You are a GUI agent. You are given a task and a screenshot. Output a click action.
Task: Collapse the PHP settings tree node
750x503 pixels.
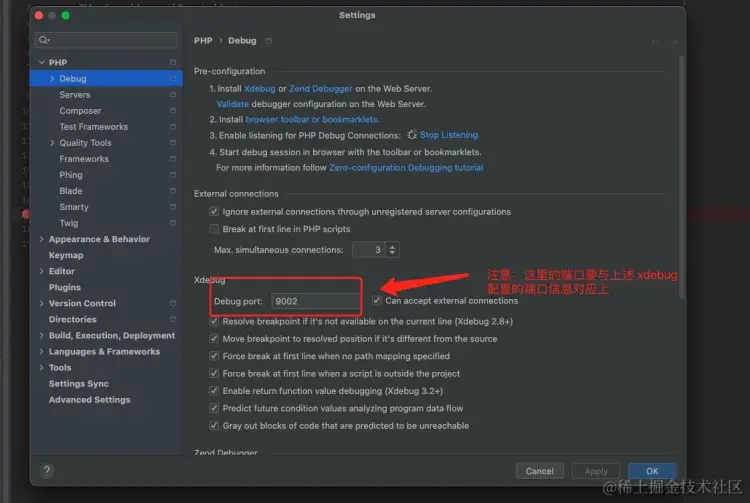coord(42,62)
